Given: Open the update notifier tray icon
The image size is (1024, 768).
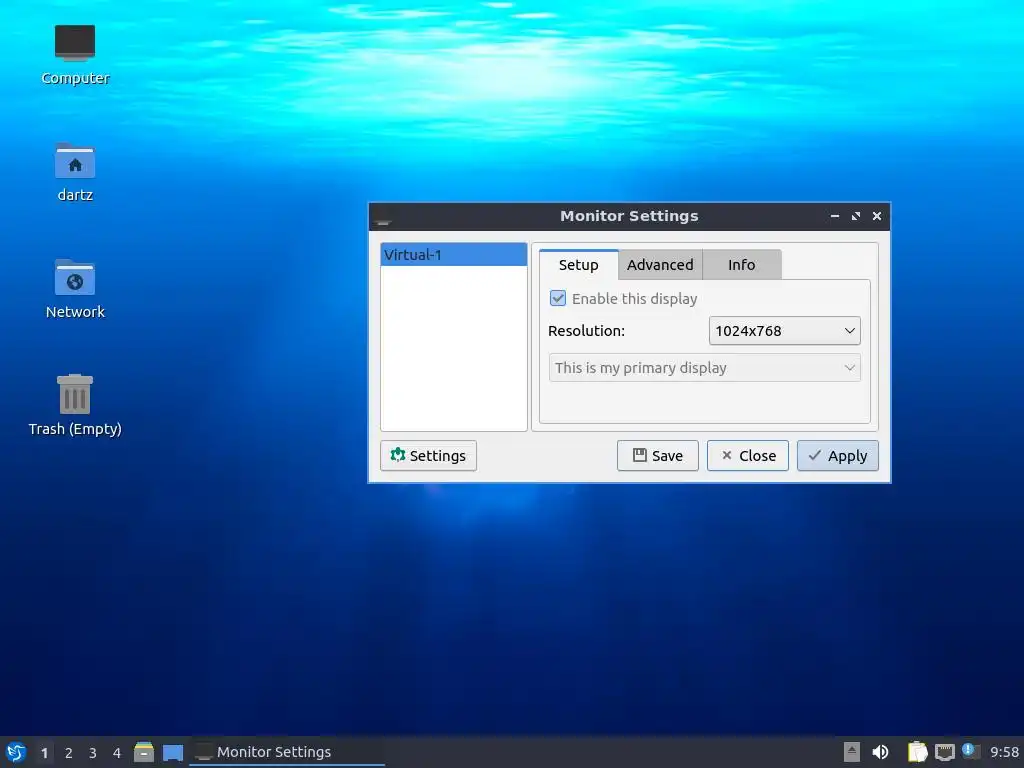Looking at the screenshot, I should coord(971,751).
